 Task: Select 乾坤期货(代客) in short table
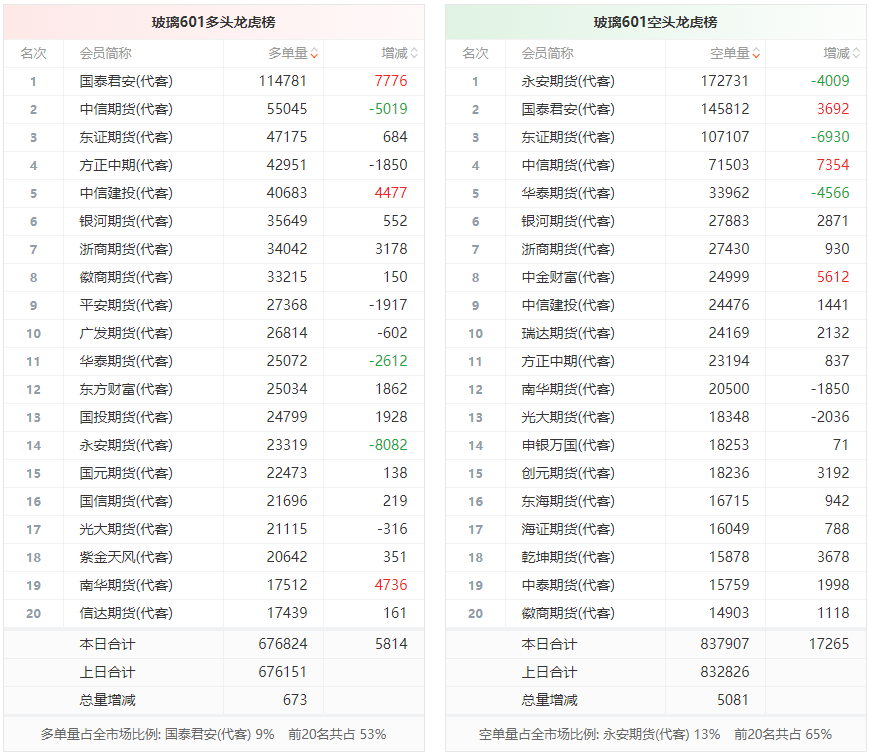pyautogui.click(x=568, y=557)
